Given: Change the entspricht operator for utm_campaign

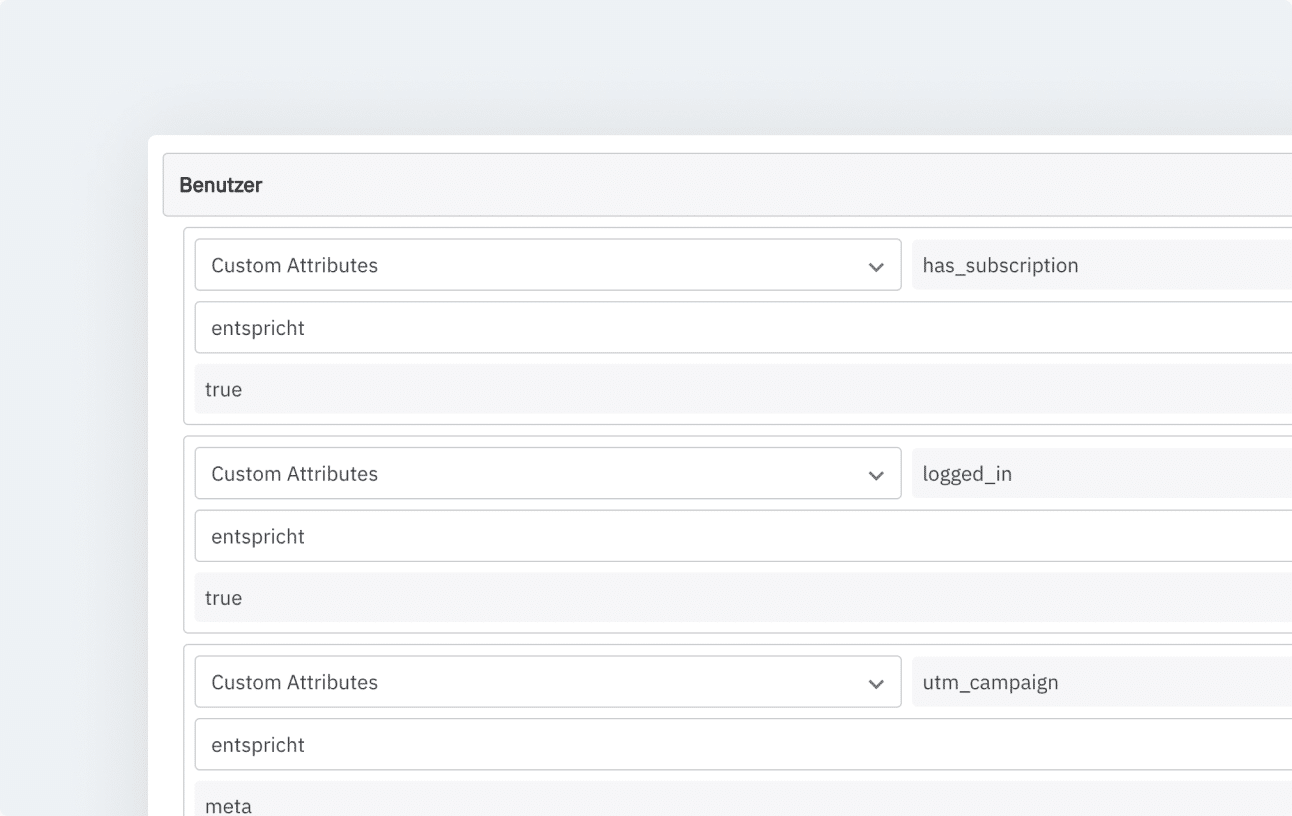Looking at the screenshot, I should pos(740,744).
